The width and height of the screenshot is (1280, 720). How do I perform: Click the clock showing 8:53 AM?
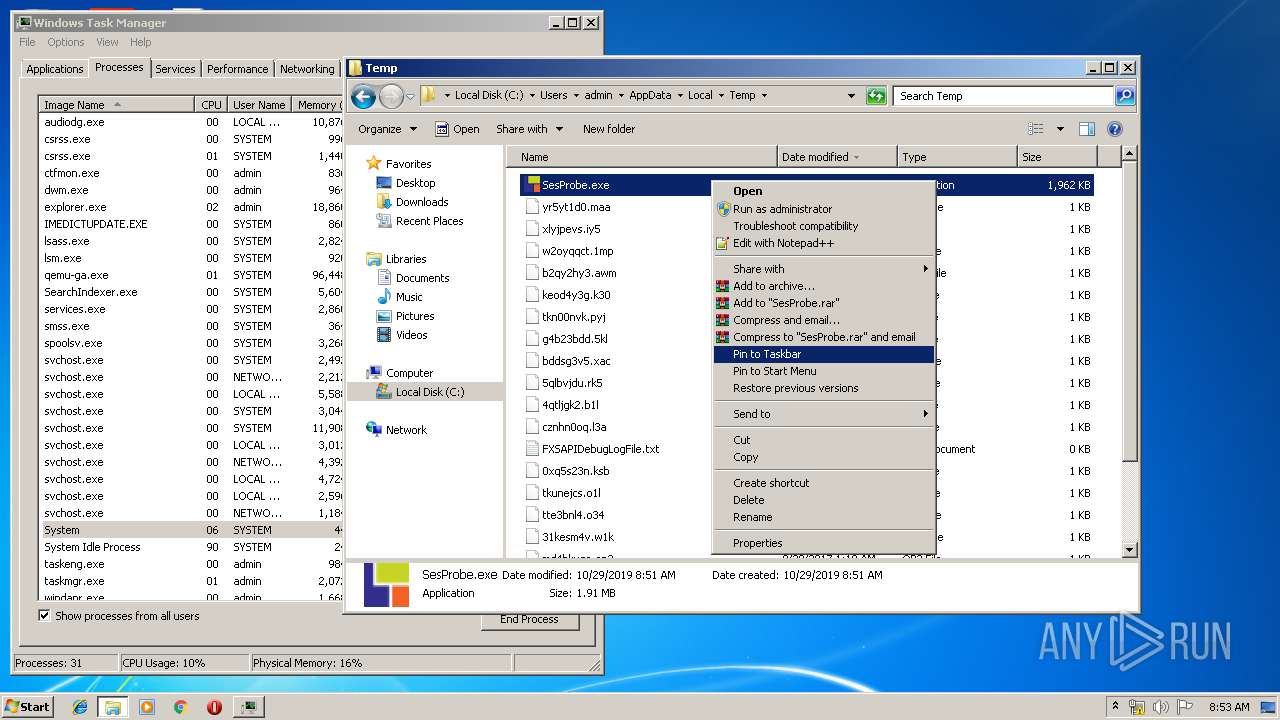point(1228,707)
